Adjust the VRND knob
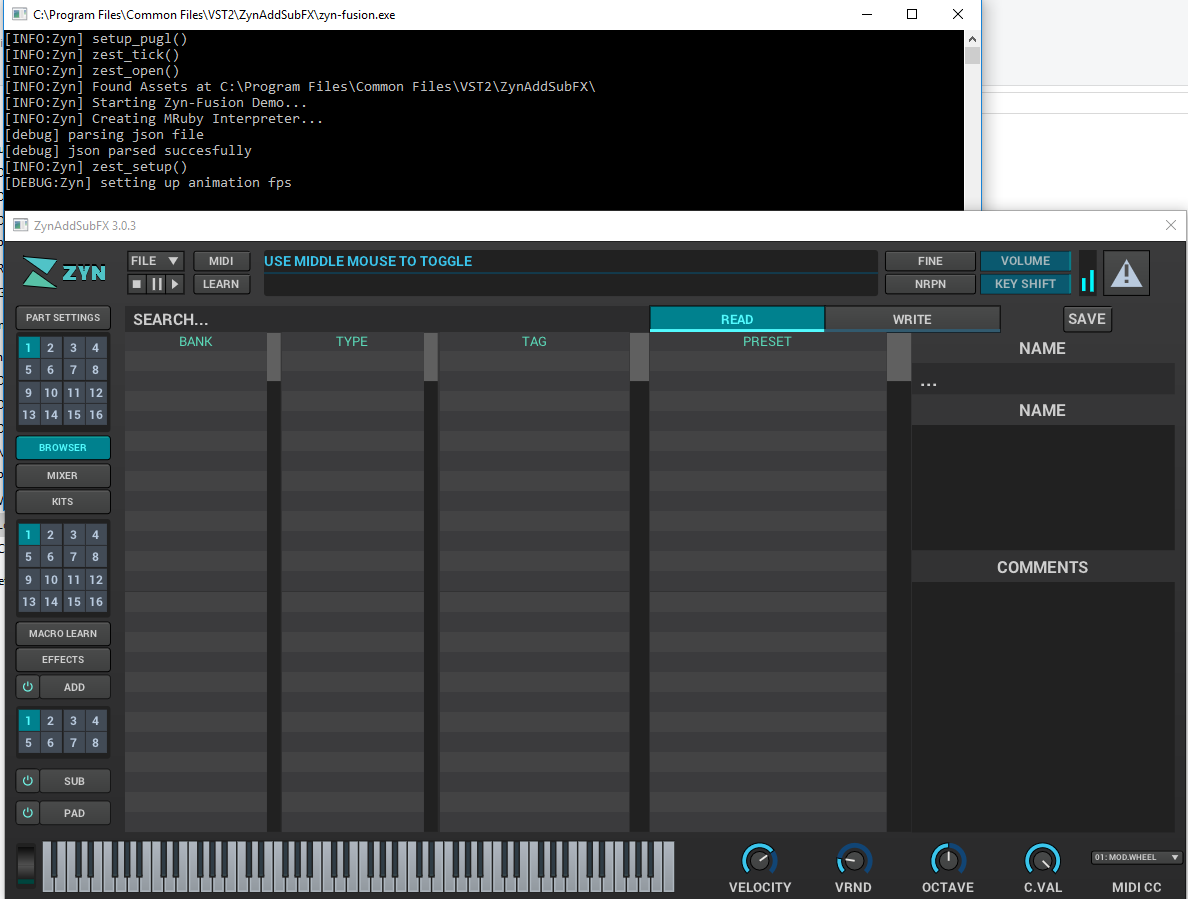This screenshot has height=899, width=1188. point(854,860)
